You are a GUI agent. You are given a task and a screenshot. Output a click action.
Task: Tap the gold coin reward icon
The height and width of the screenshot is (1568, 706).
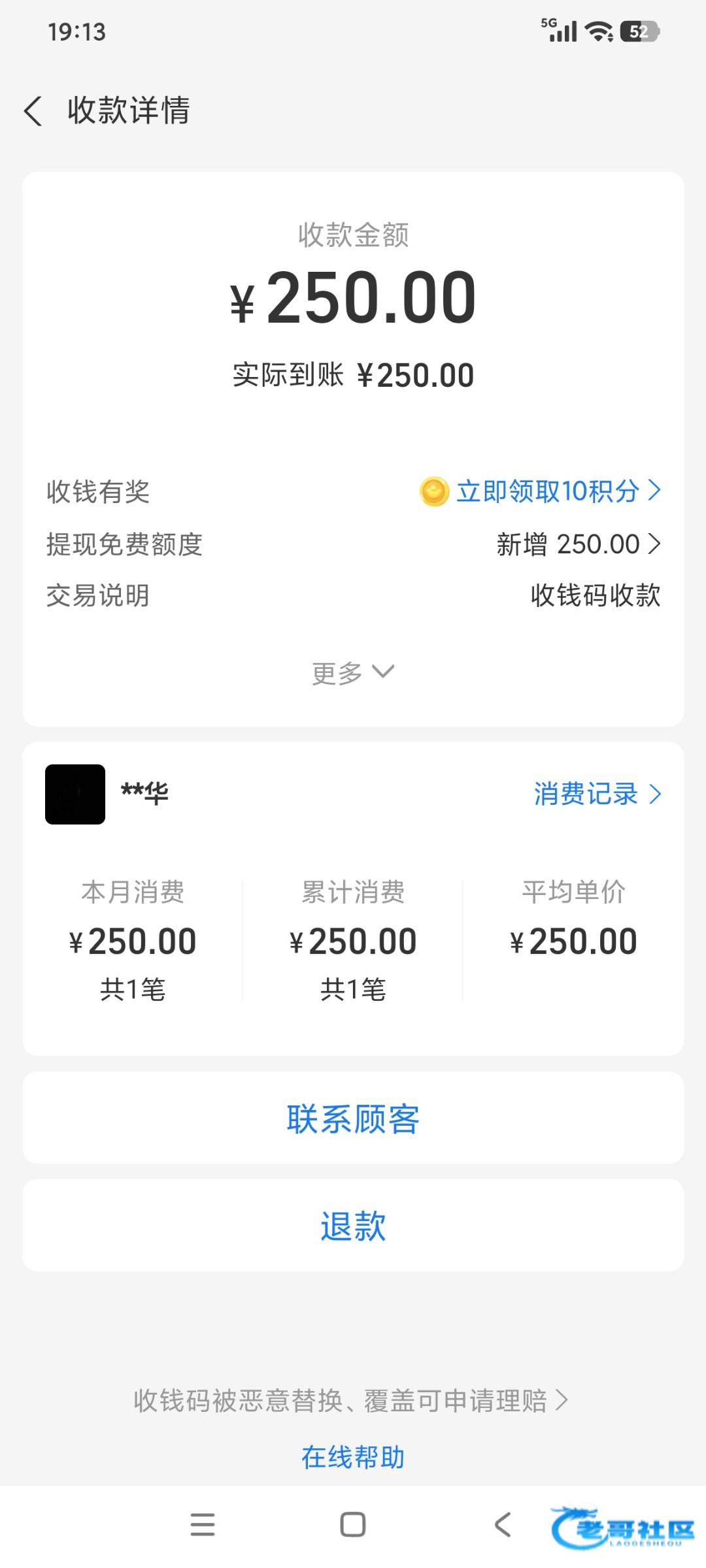[x=434, y=491]
